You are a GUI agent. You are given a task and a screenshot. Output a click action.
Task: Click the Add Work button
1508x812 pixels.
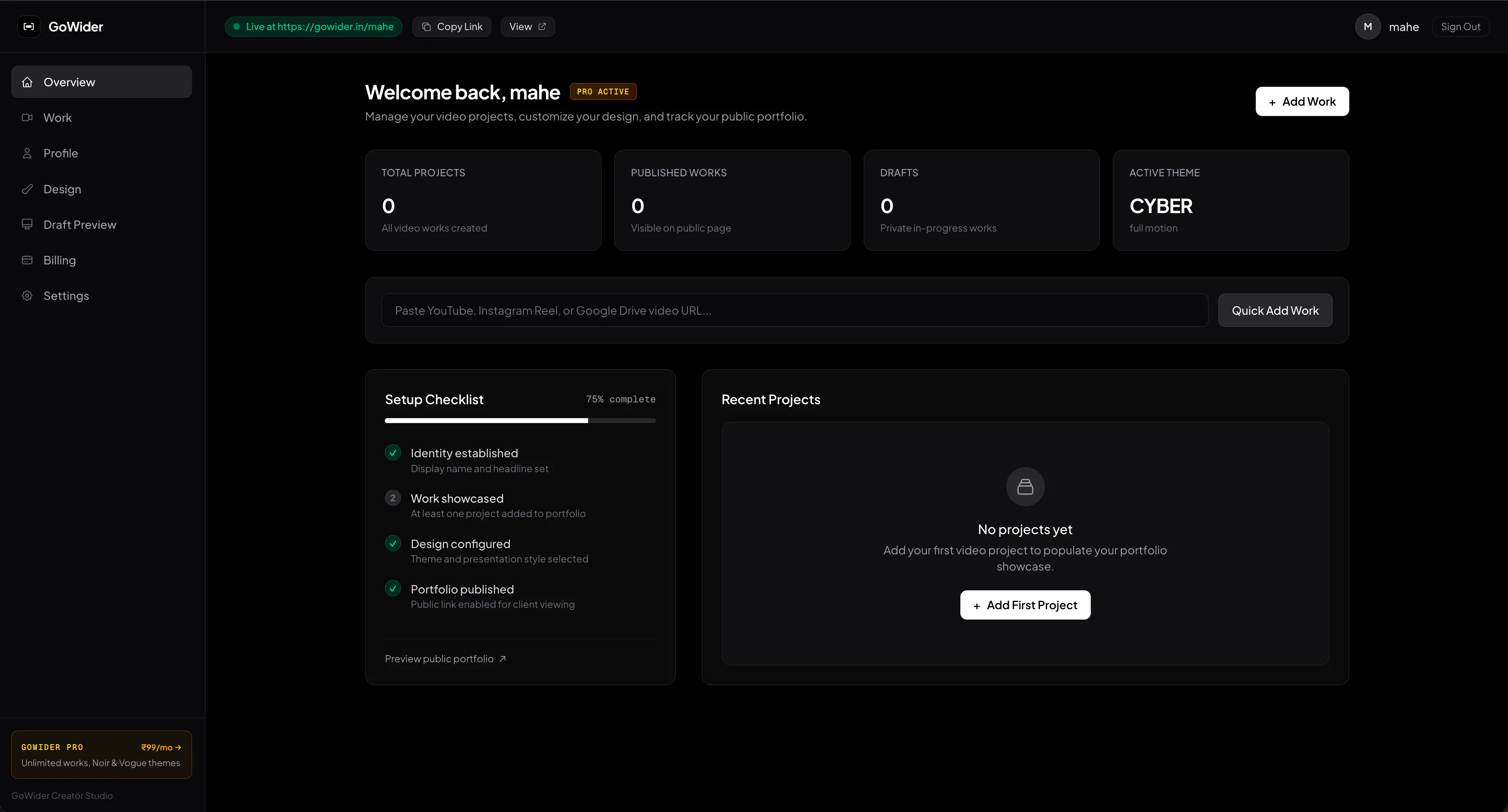(x=1302, y=101)
